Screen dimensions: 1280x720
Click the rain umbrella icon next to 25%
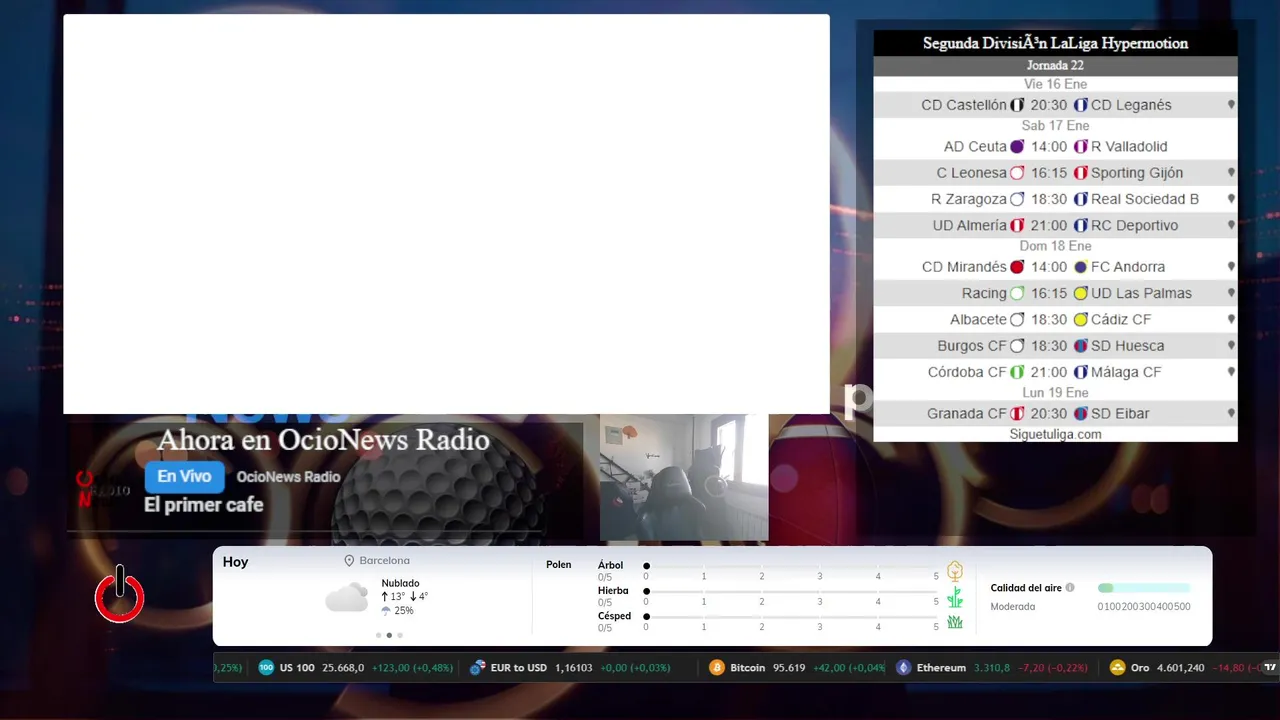386,610
